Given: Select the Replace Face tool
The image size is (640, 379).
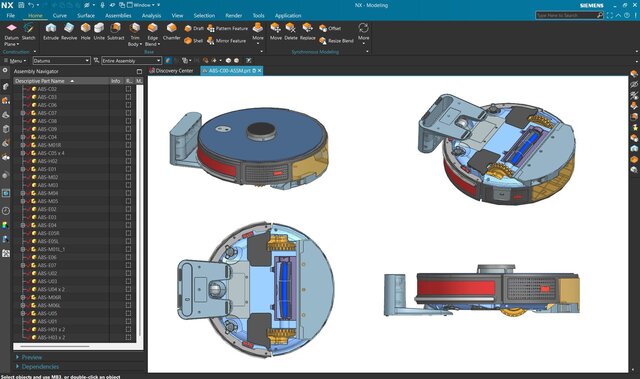Looking at the screenshot, I should point(307,32).
